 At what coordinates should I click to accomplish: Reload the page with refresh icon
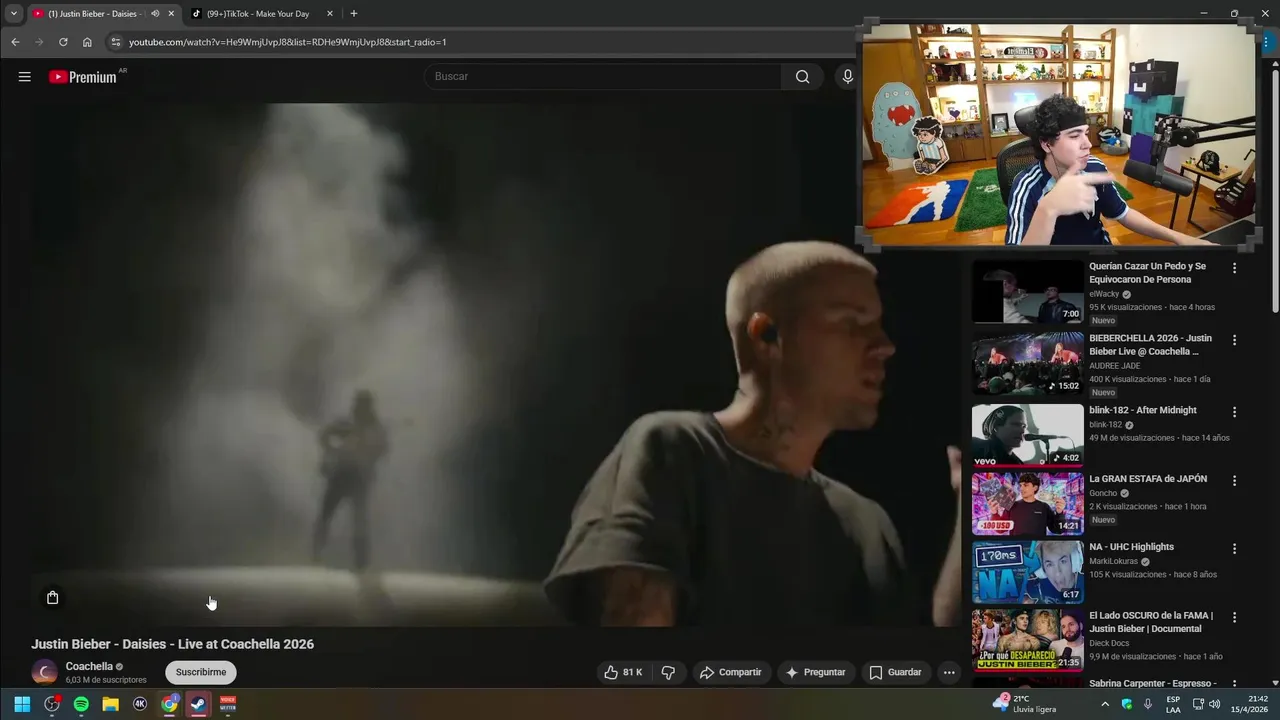(x=63, y=42)
